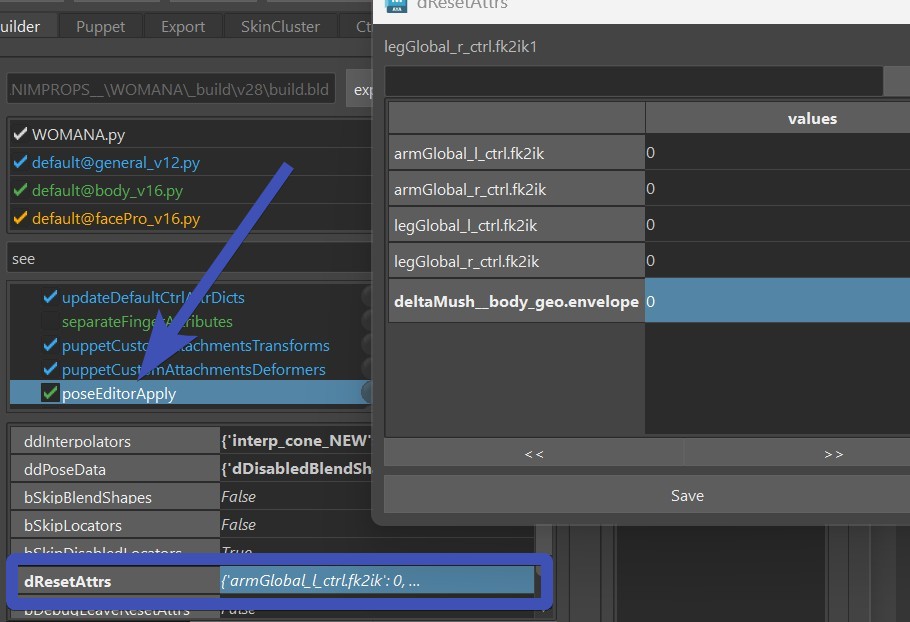
Task: Select armGlobal_r_ctrl.fk2ik row in dialog
Action: click(x=517, y=189)
